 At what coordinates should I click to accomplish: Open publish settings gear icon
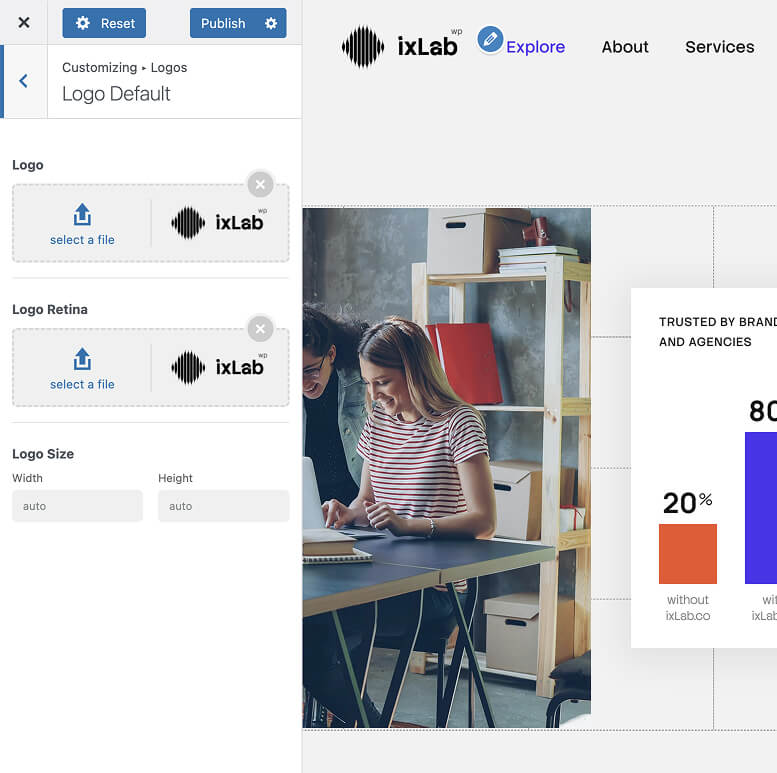coord(271,23)
